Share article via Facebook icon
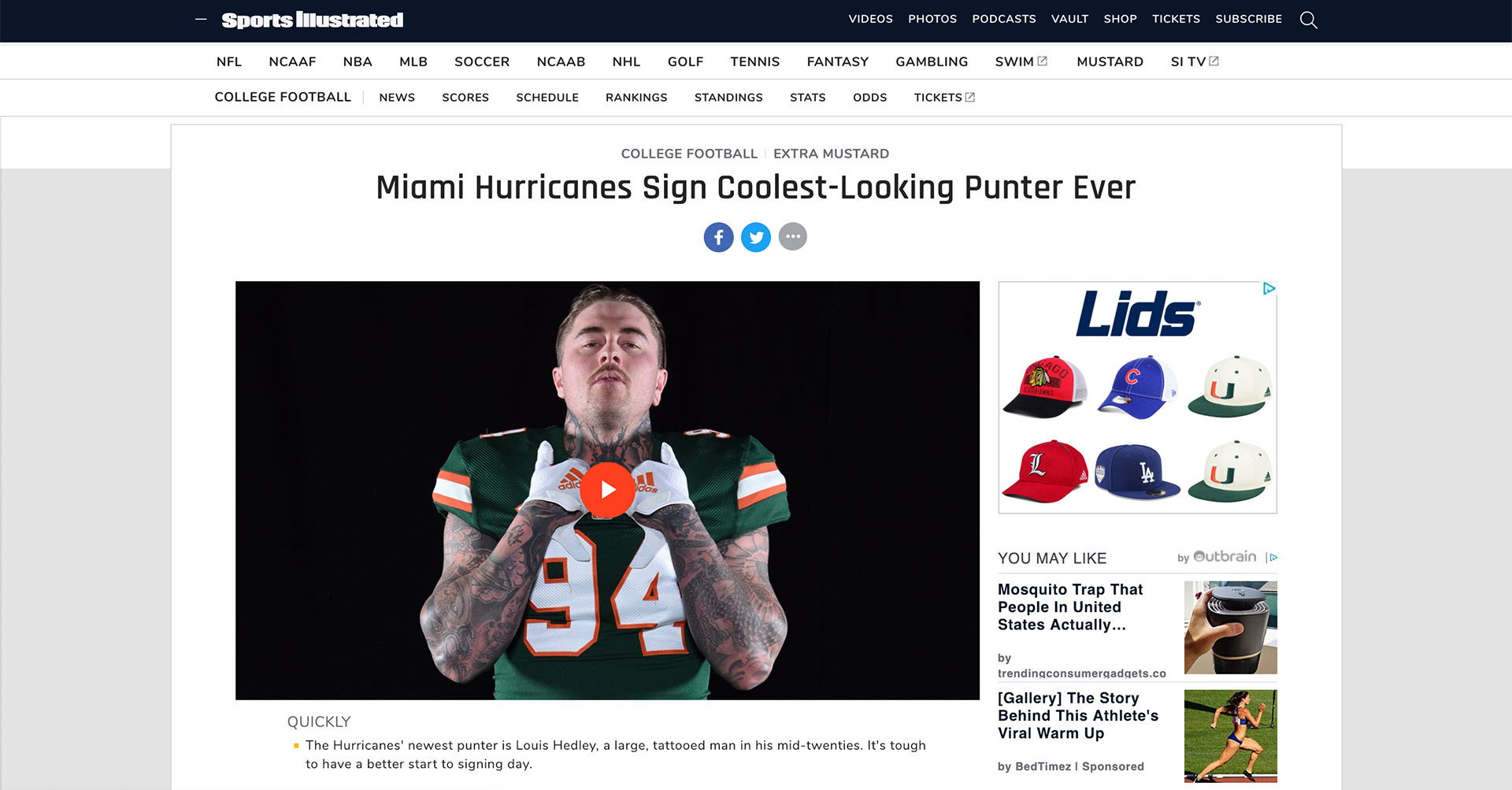Image resolution: width=1512 pixels, height=790 pixels. coord(718,237)
